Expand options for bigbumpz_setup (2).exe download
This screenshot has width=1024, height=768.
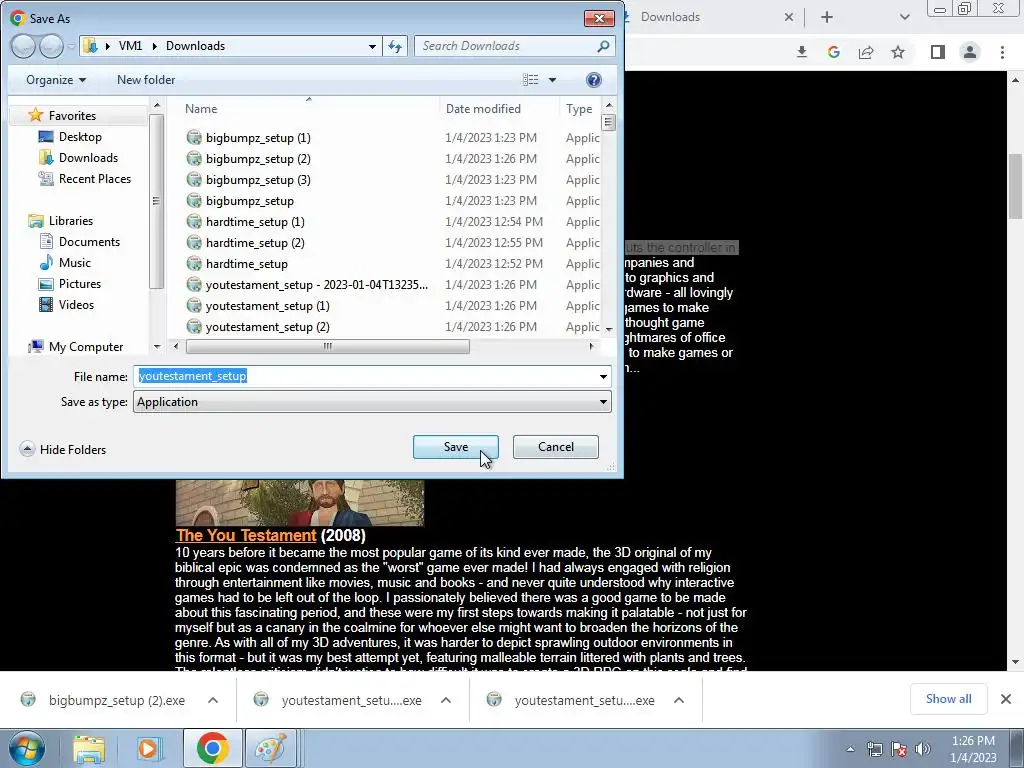click(x=213, y=700)
